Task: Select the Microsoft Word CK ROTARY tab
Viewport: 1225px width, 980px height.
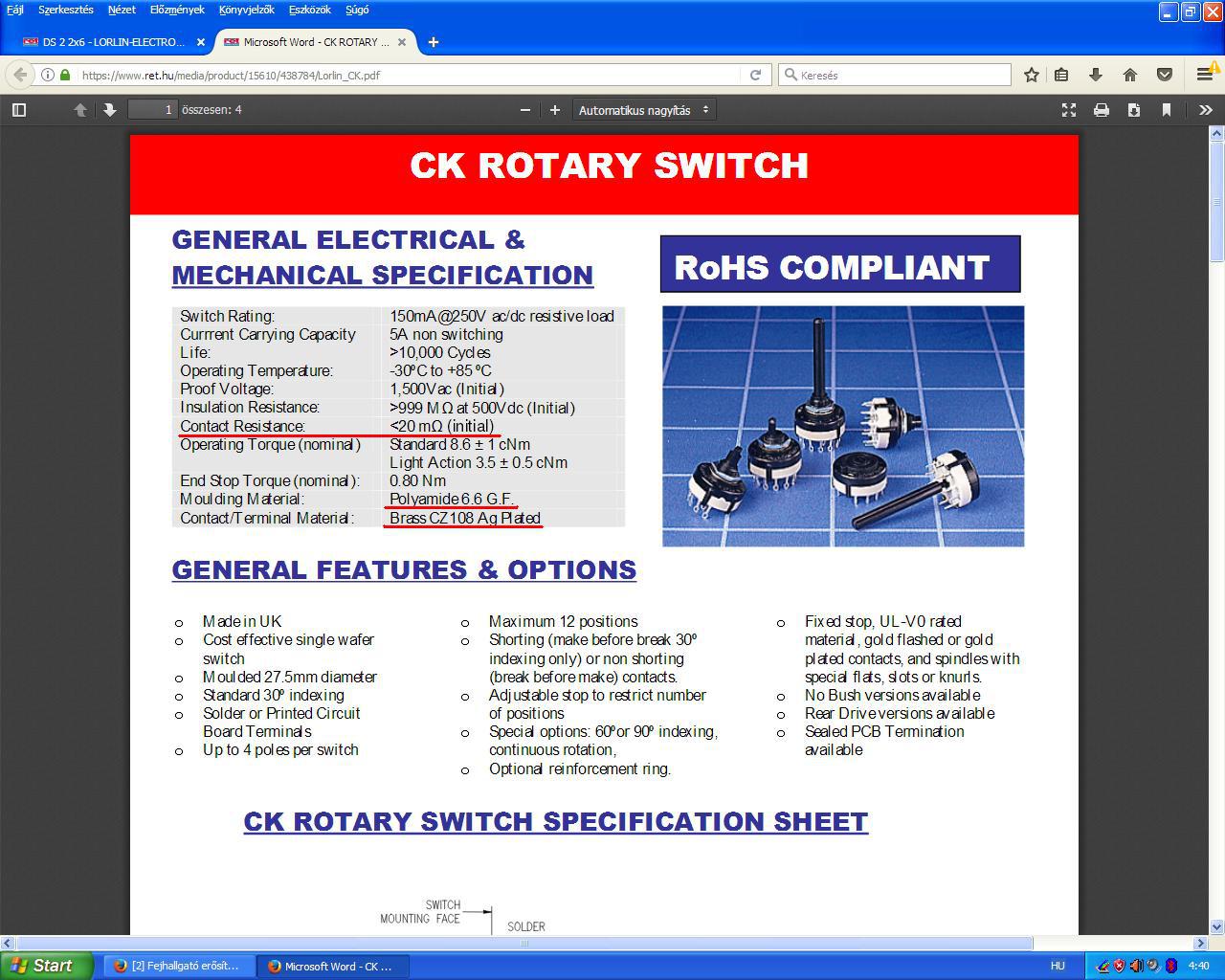Action: (x=316, y=42)
